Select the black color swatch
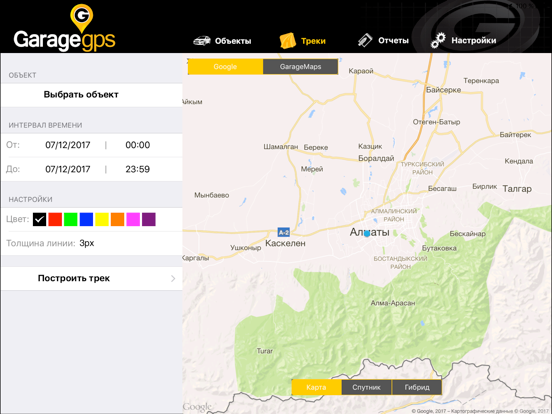 coord(39,219)
